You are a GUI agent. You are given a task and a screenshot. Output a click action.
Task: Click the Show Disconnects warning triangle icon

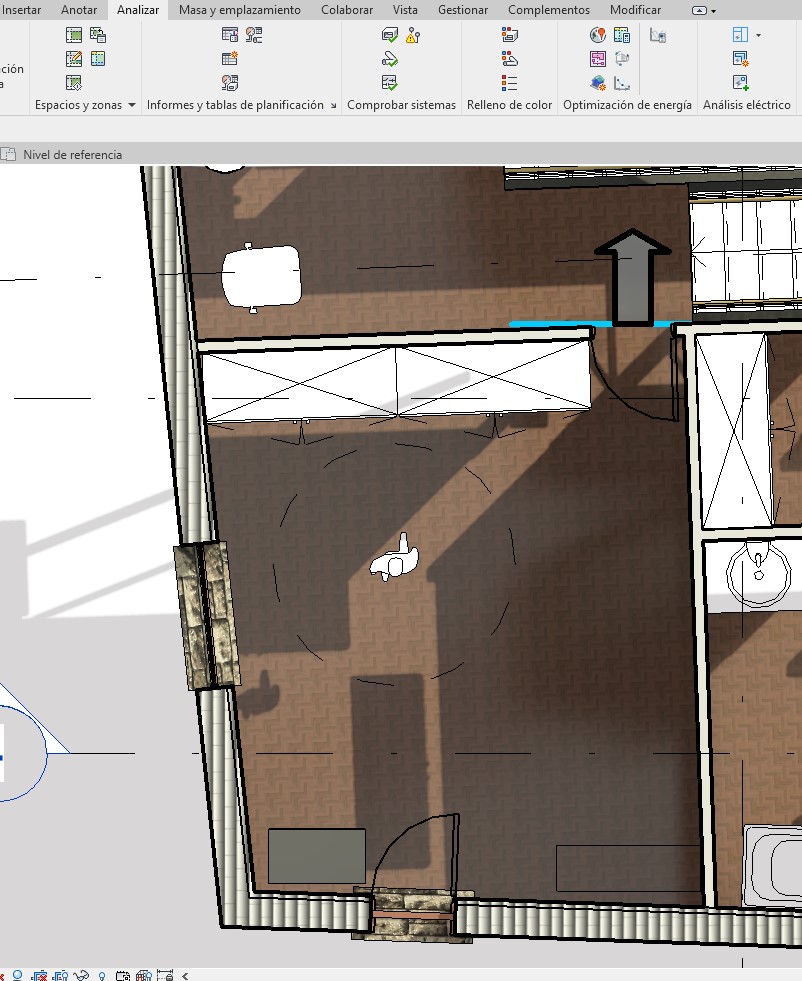coord(413,35)
